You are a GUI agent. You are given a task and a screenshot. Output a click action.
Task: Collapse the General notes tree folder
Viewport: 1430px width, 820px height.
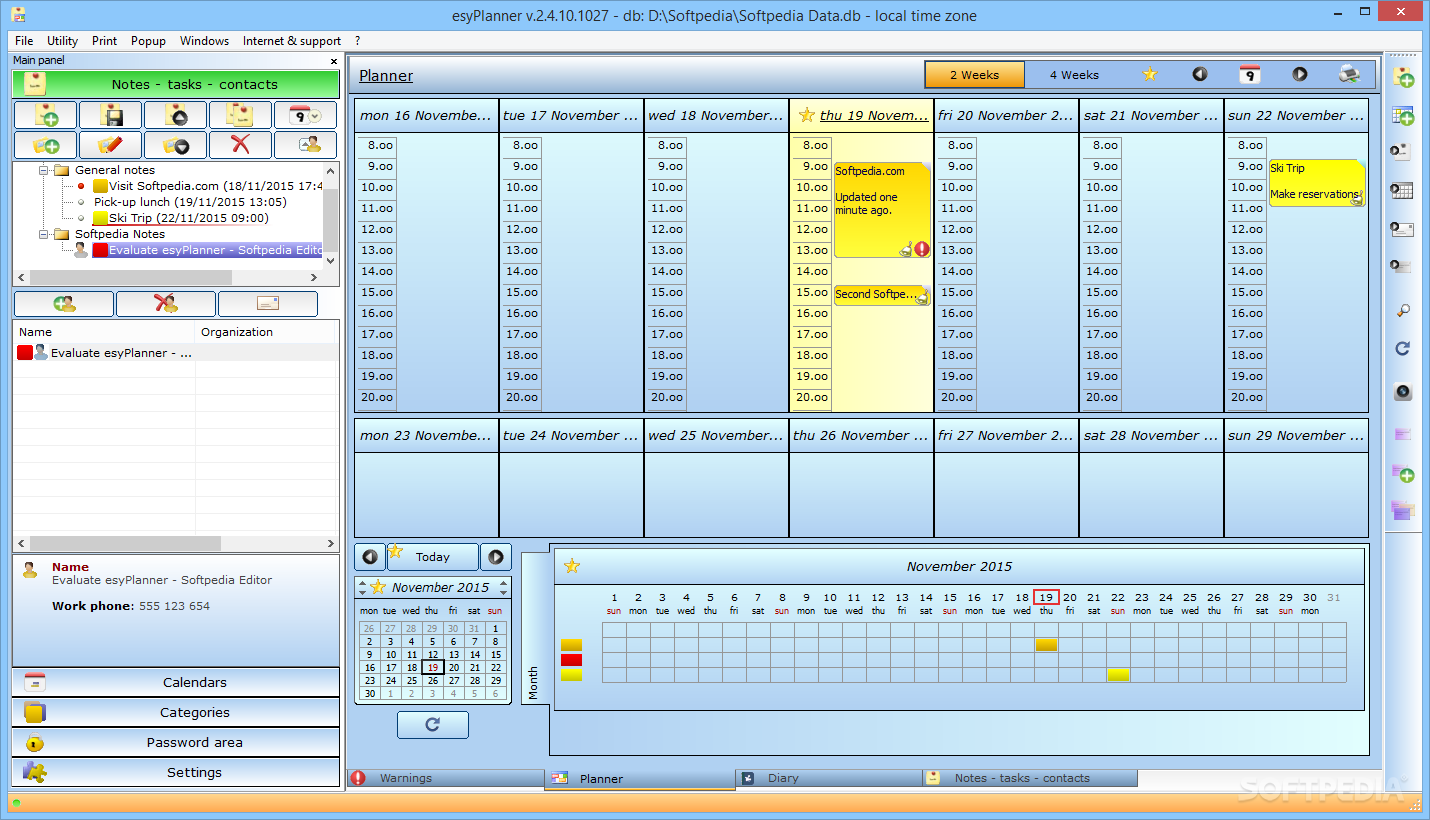pos(44,170)
